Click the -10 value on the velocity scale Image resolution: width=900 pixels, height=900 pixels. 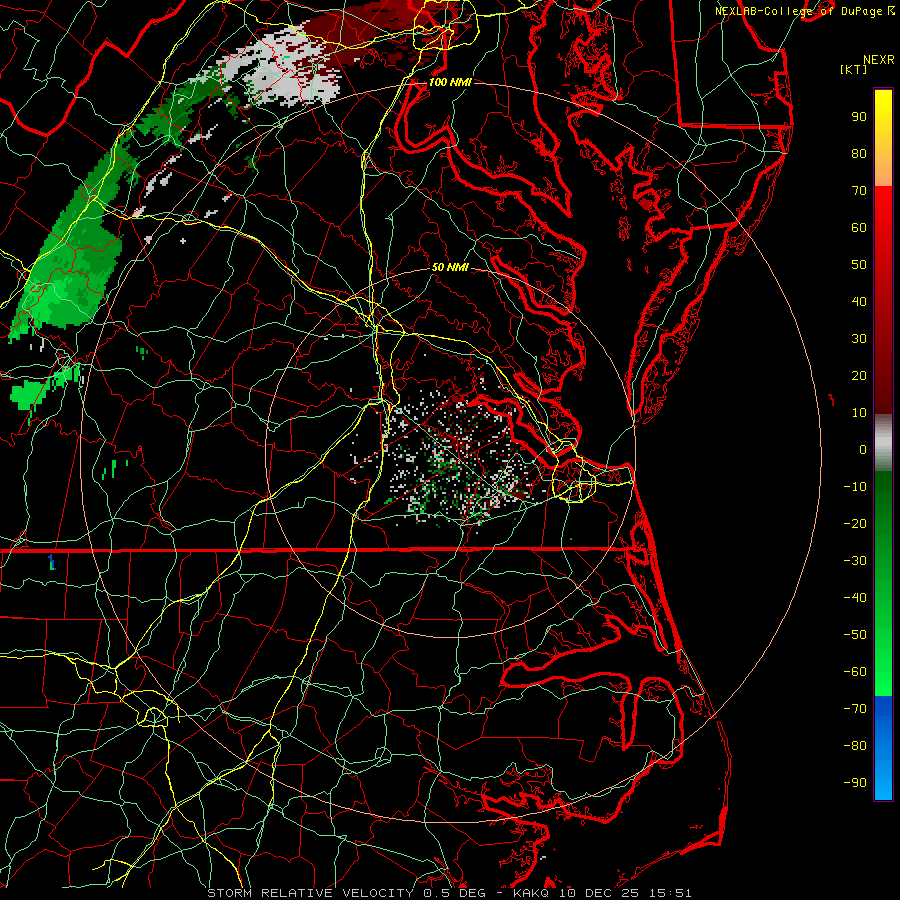coord(855,487)
